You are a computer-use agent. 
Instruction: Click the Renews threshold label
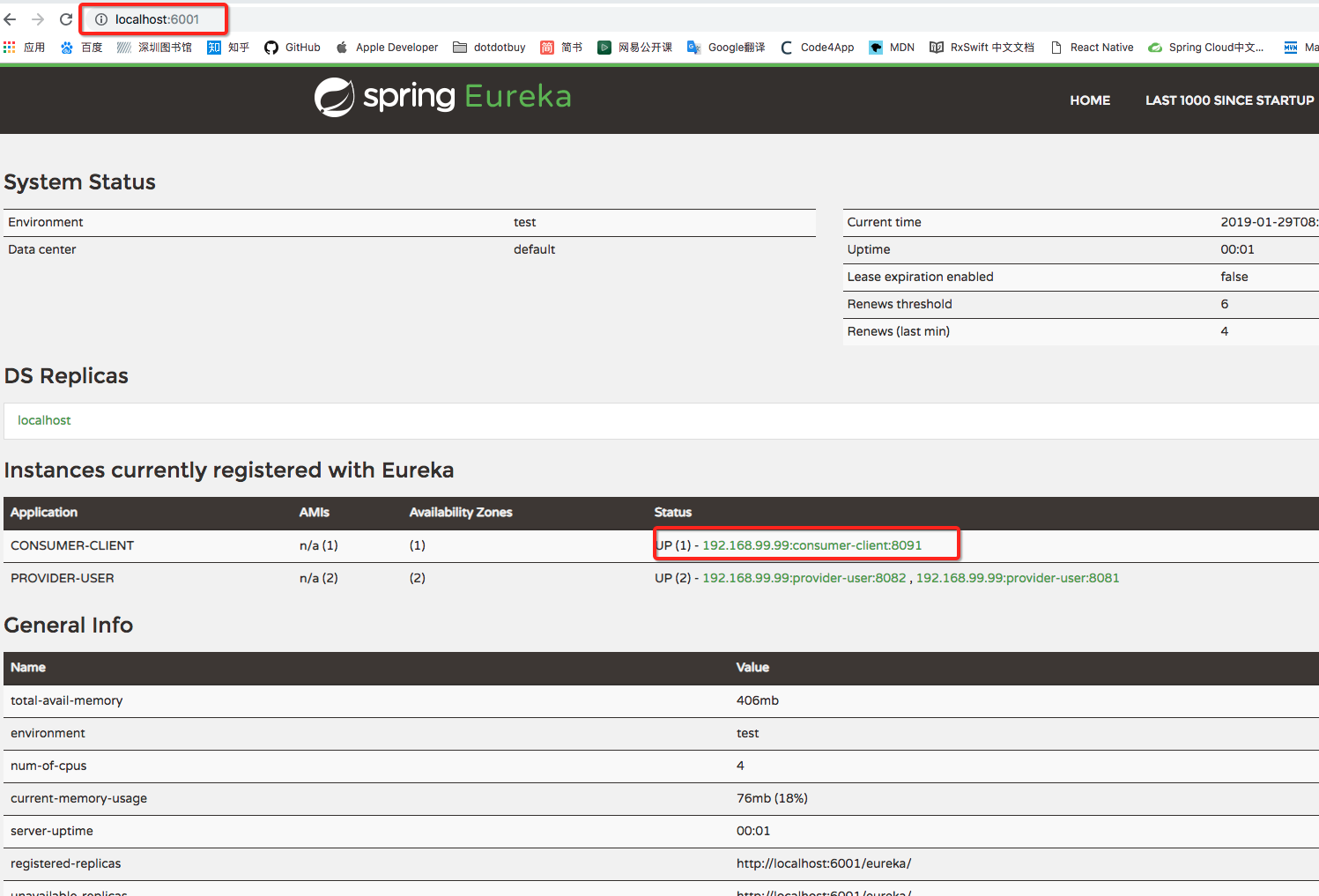point(900,304)
